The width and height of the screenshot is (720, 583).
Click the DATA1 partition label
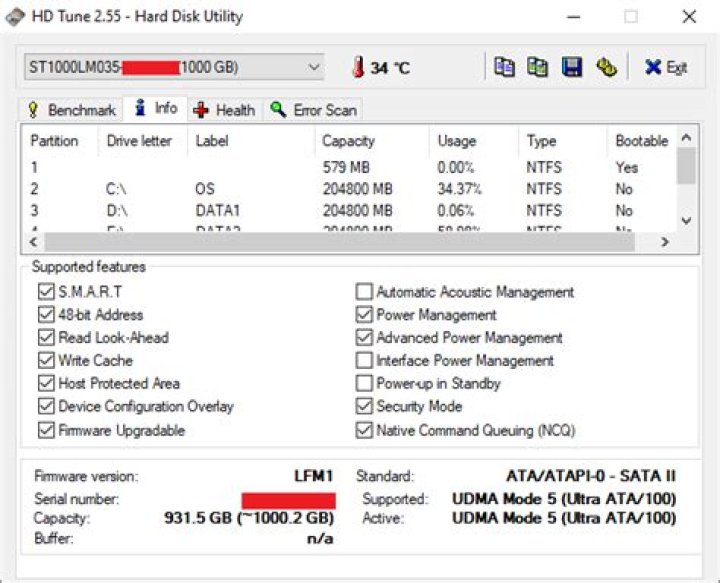click(x=218, y=211)
